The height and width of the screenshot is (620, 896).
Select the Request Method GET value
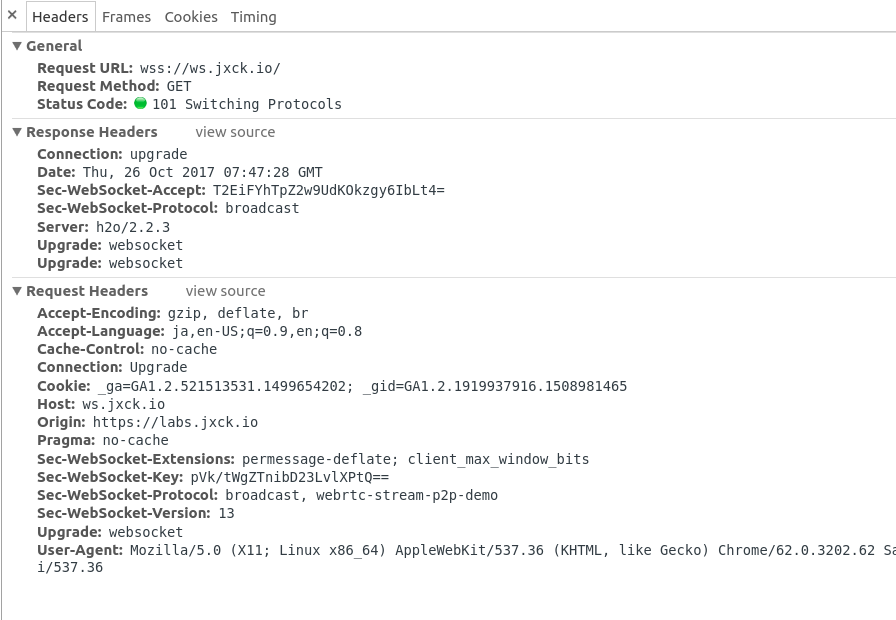coord(179,86)
